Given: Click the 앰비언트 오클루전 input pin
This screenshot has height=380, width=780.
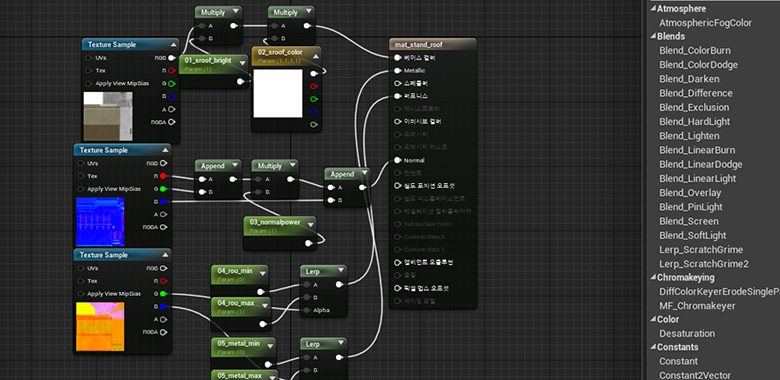Looking at the screenshot, I should [397, 262].
